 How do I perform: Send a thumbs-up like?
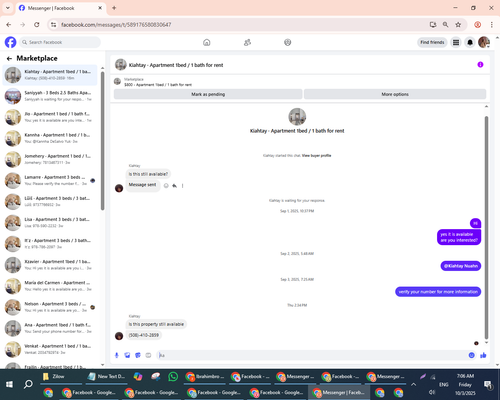483,355
